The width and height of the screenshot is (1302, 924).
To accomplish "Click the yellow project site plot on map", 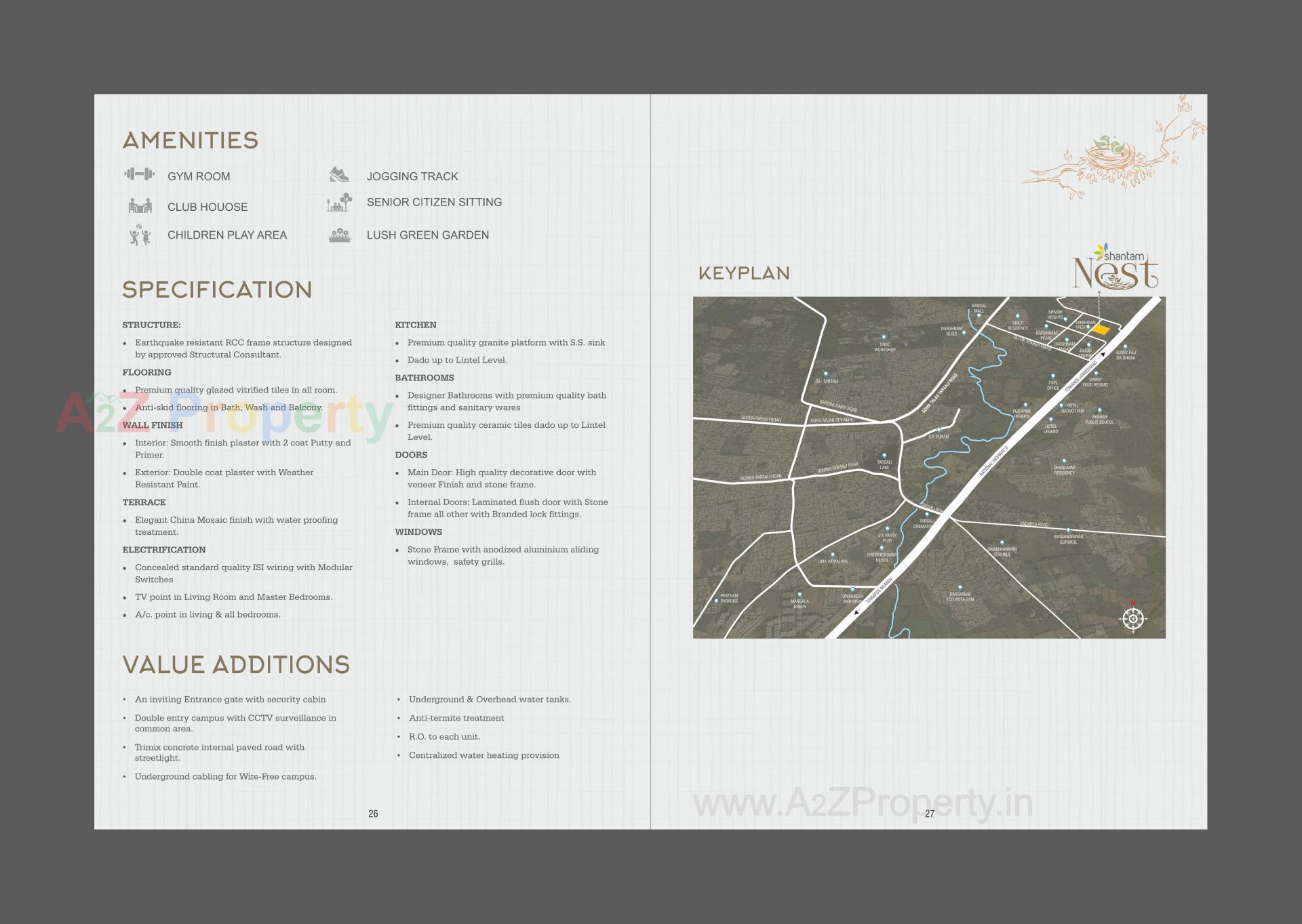I will coord(1100,330).
